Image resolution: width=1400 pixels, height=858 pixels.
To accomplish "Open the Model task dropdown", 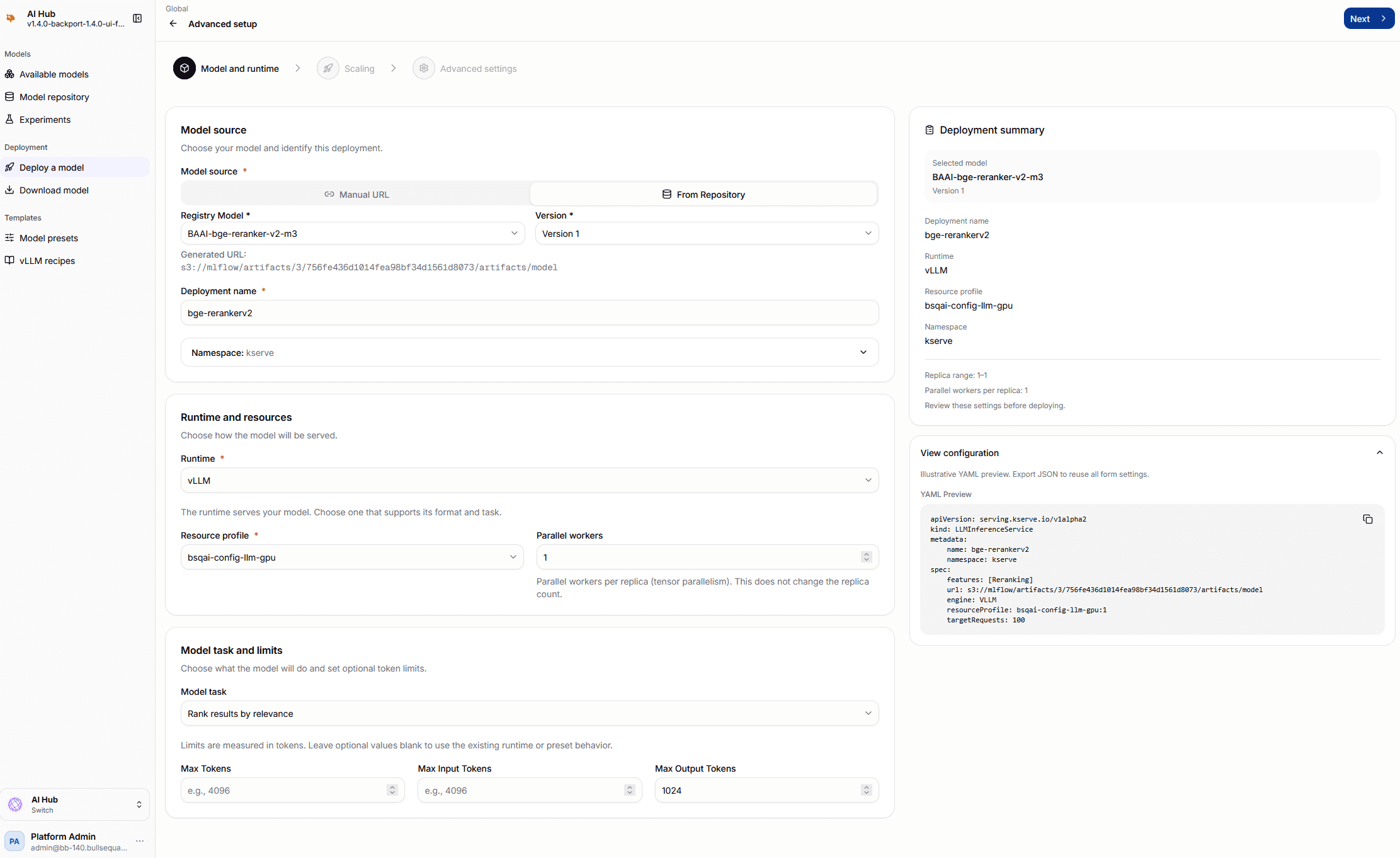I will pos(530,713).
